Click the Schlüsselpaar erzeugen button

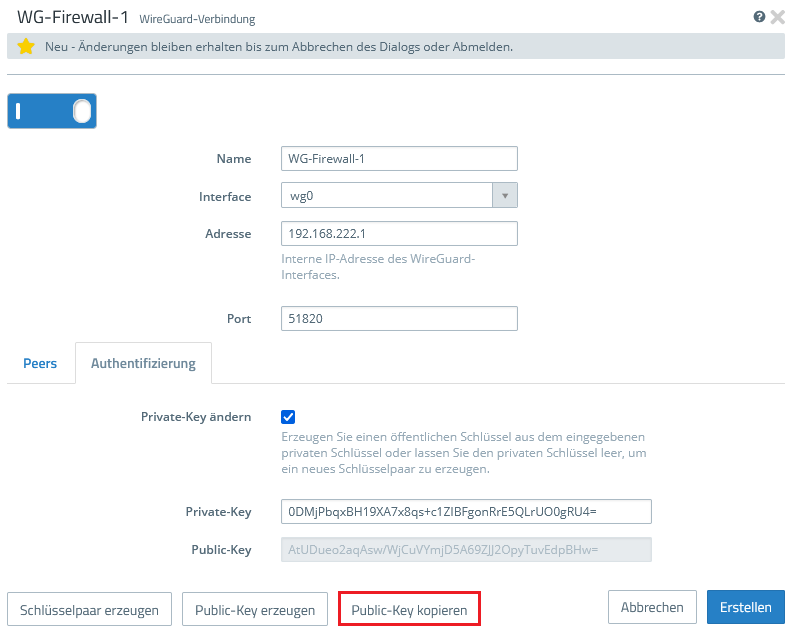tap(90, 608)
